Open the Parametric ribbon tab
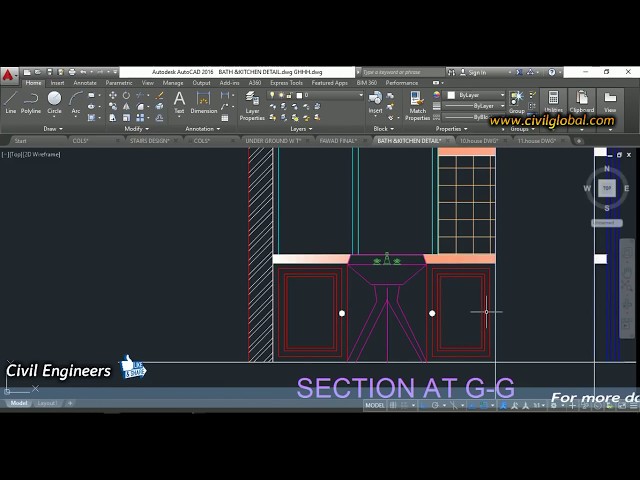This screenshot has width=640, height=480. pyautogui.click(x=119, y=83)
